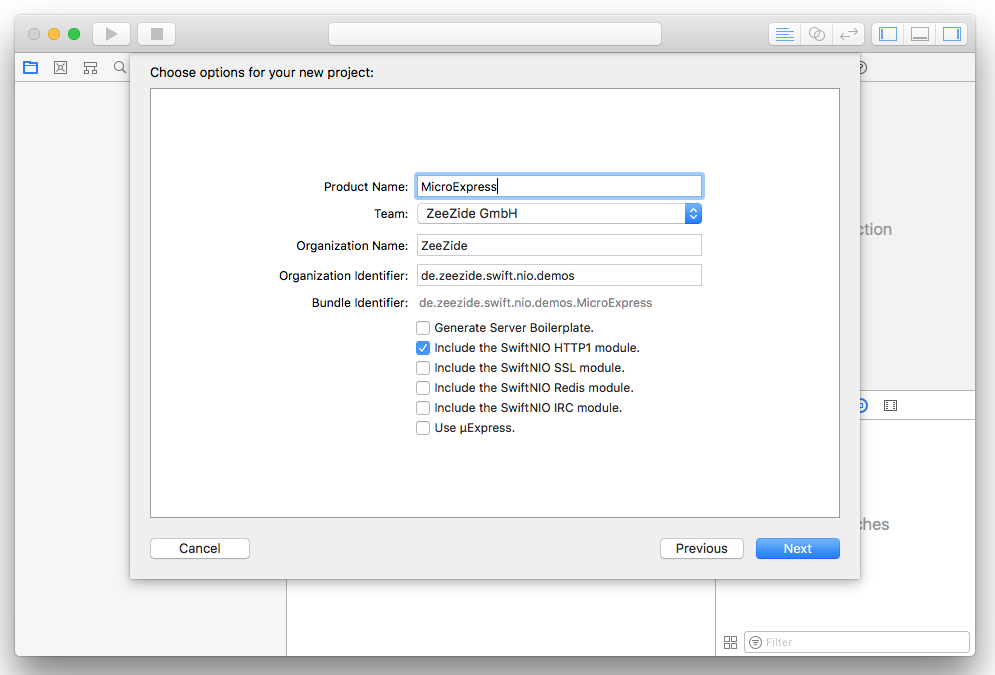
Task: Click the Bundle Identifier value text
Action: pos(536,303)
